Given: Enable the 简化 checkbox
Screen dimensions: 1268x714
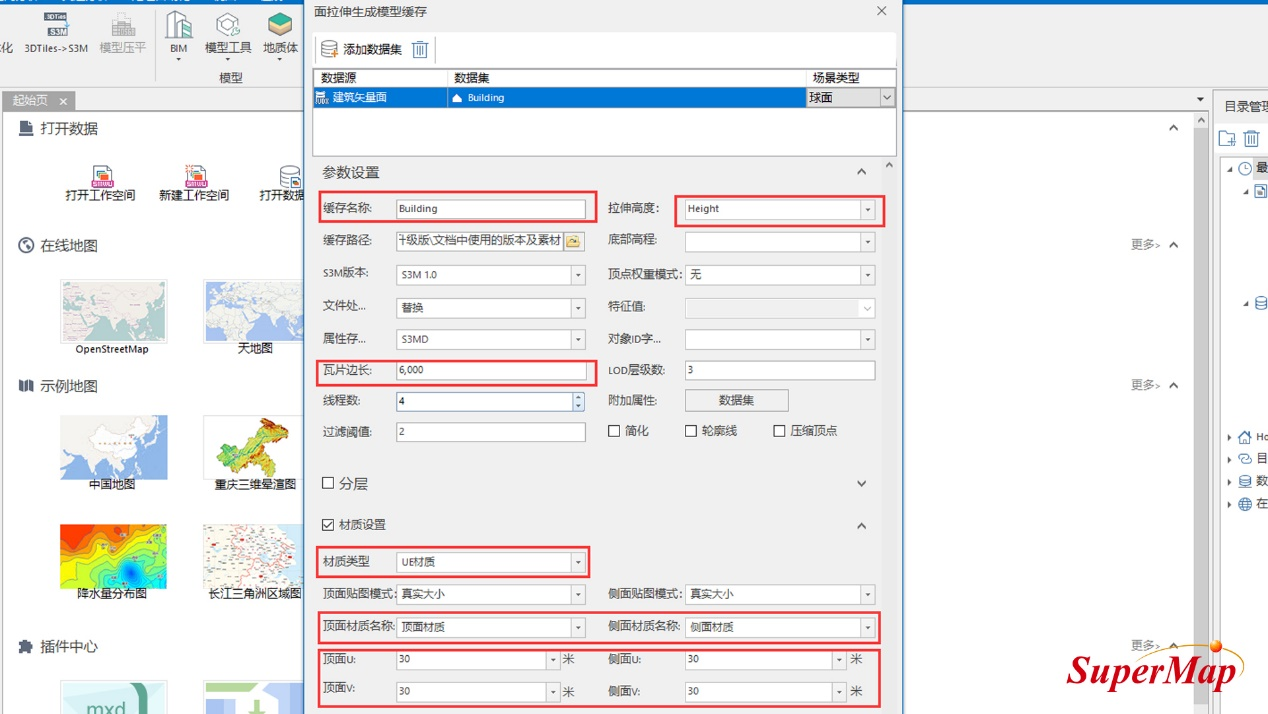Looking at the screenshot, I should [x=614, y=431].
